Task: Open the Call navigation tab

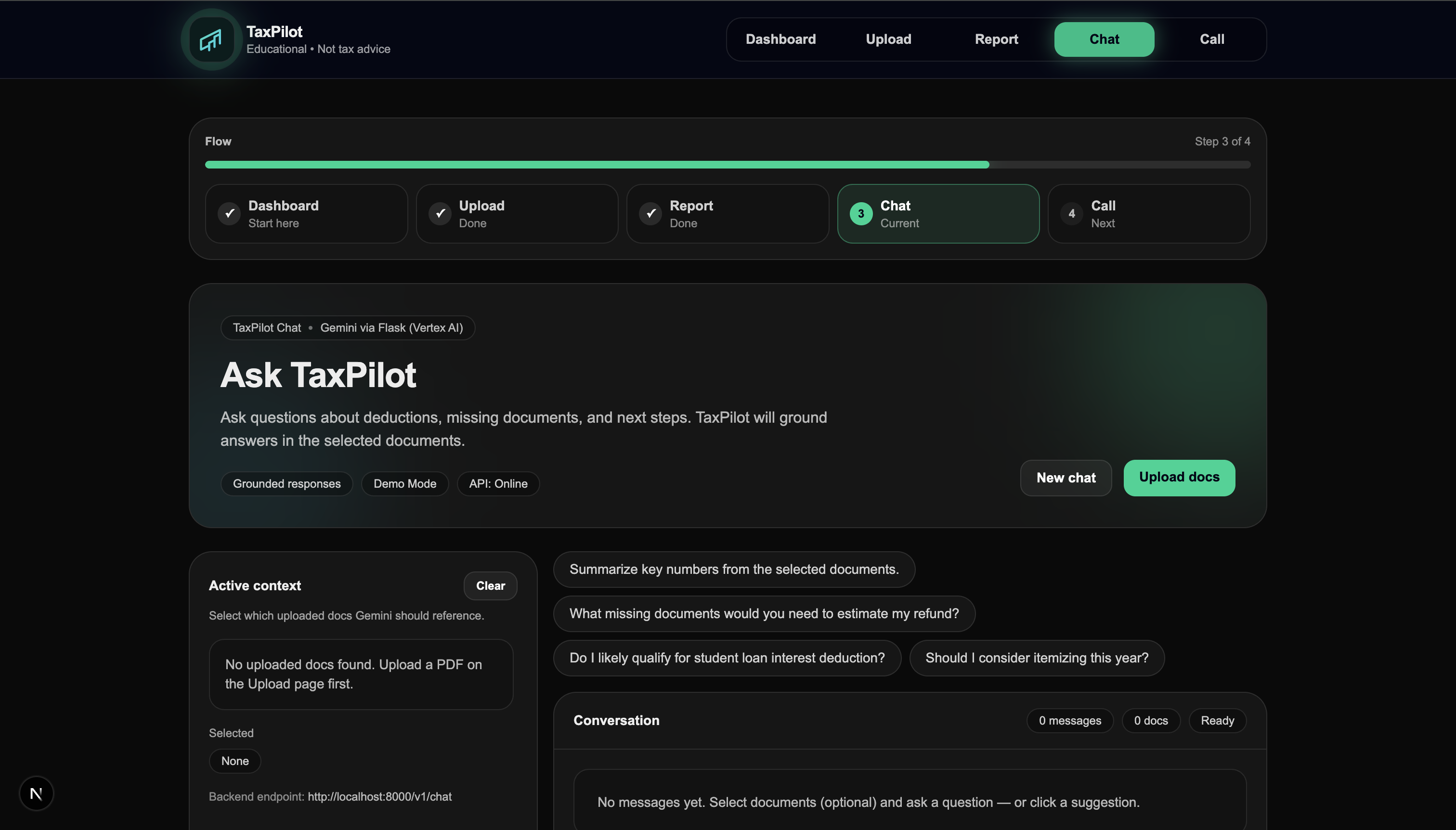Action: point(1211,39)
